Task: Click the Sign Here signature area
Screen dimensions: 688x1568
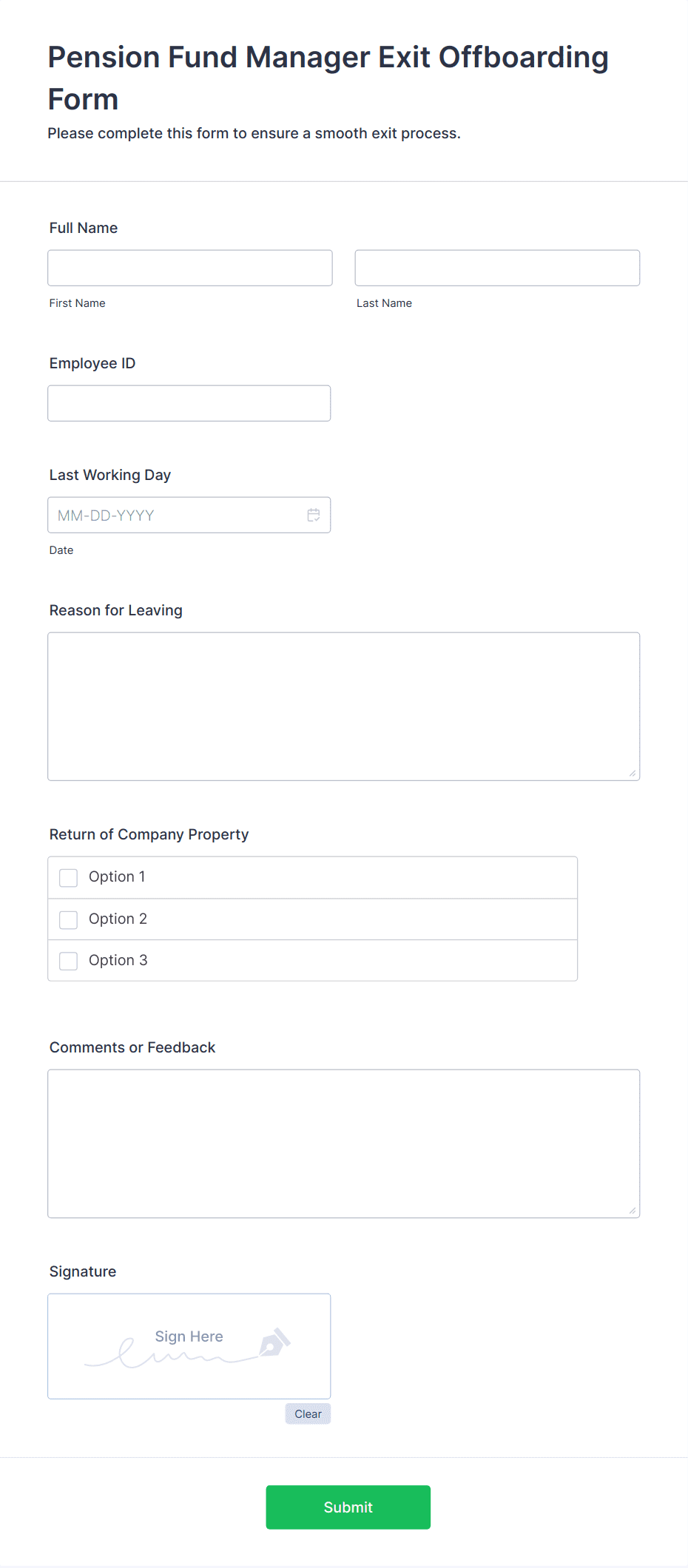Action: tap(189, 1346)
